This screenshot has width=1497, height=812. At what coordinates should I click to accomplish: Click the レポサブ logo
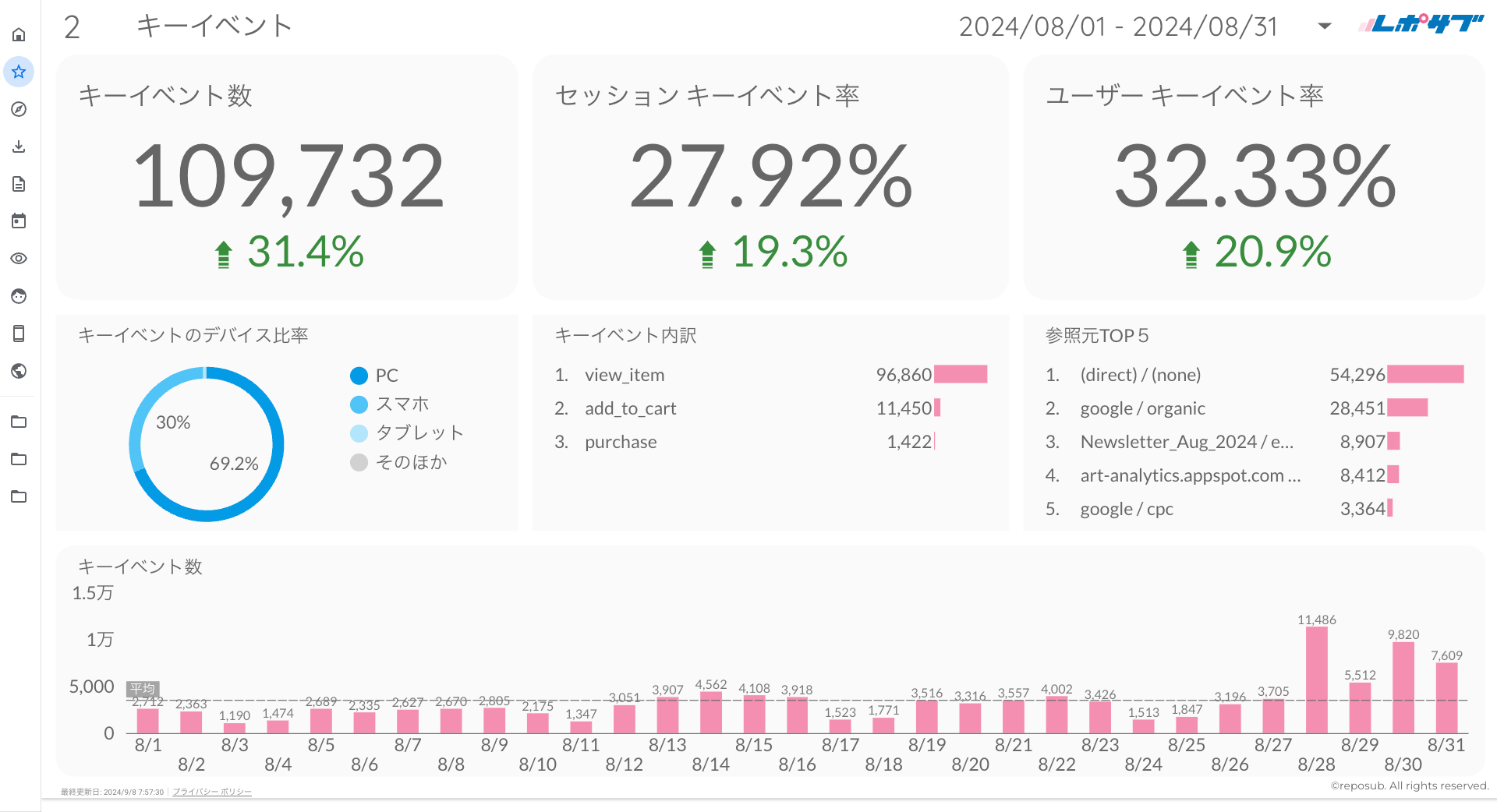point(1421,24)
